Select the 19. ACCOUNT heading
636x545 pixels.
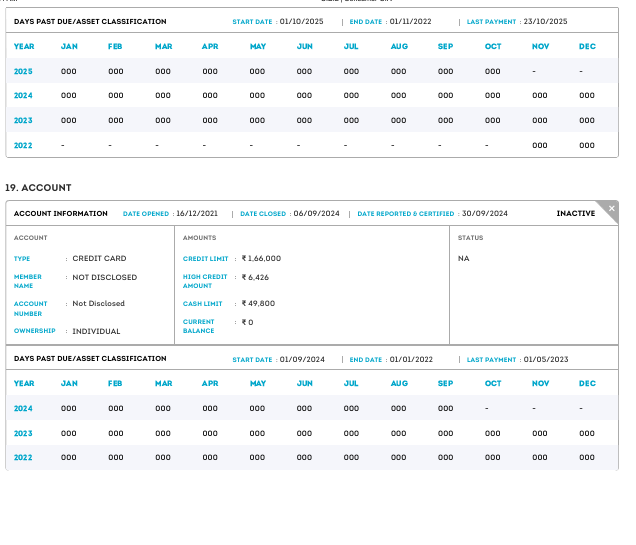tap(38, 187)
